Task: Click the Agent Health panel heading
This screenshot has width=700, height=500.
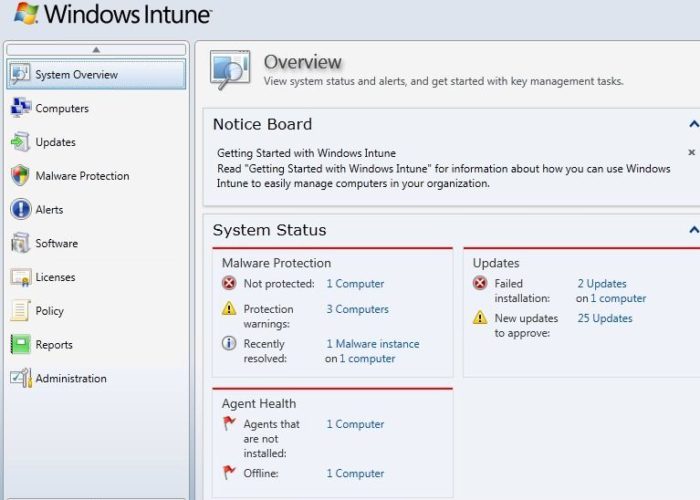Action: (x=259, y=404)
